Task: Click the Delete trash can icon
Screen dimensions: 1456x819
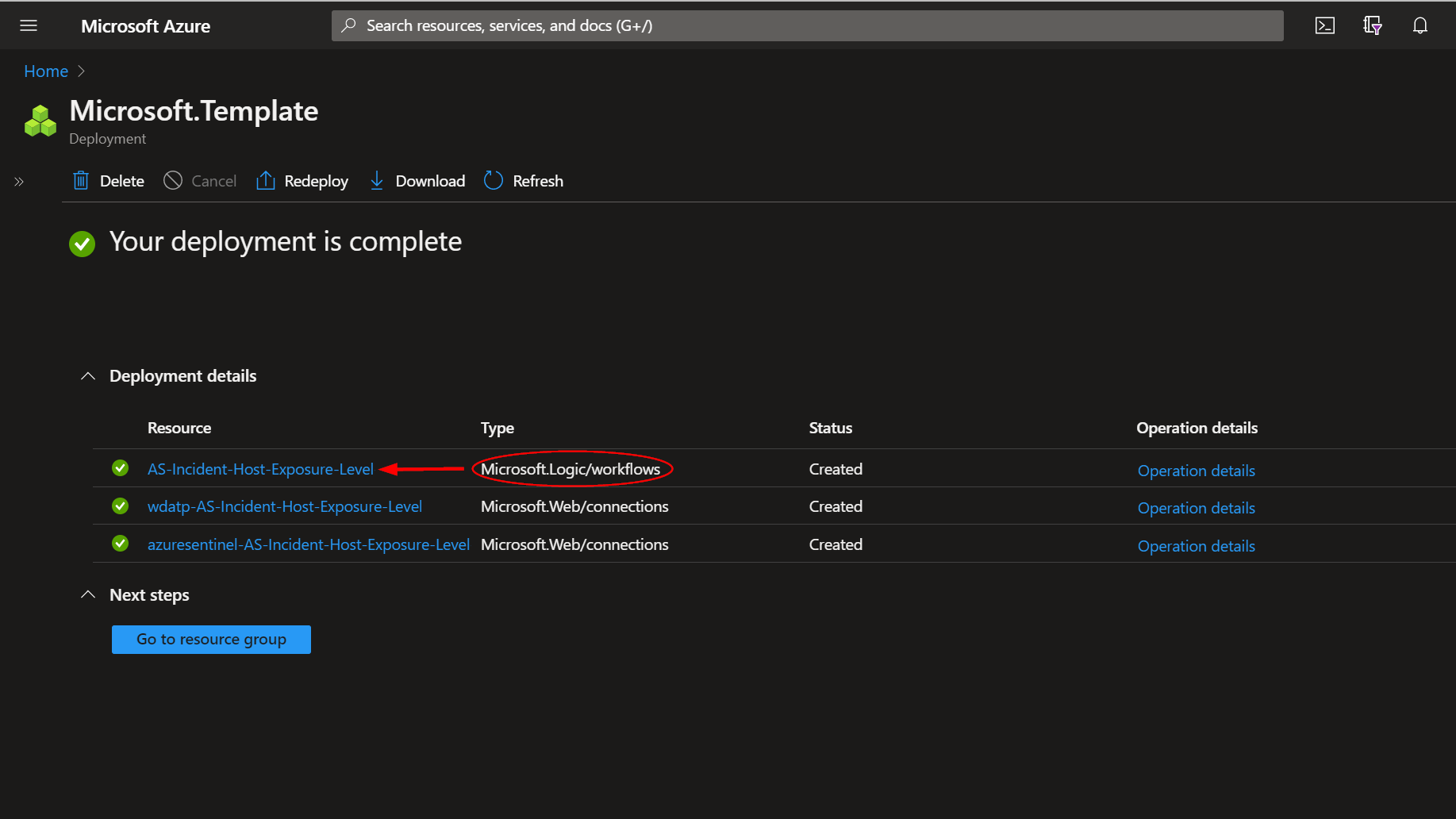Action: point(81,181)
